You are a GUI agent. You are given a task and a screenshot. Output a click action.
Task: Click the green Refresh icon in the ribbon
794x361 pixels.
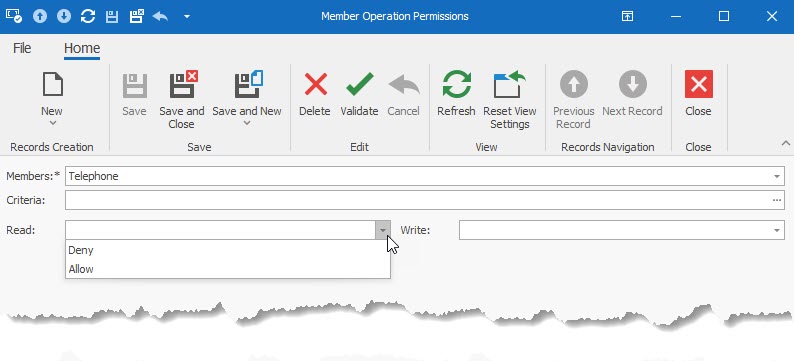pos(456,84)
